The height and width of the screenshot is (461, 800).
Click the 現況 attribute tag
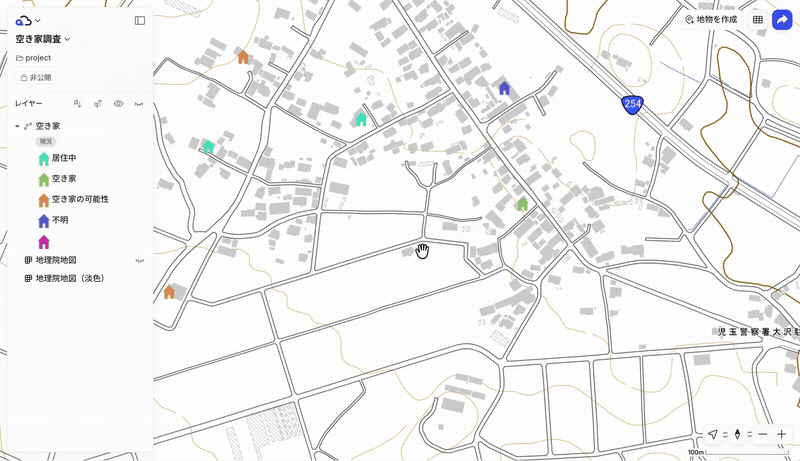(46, 141)
